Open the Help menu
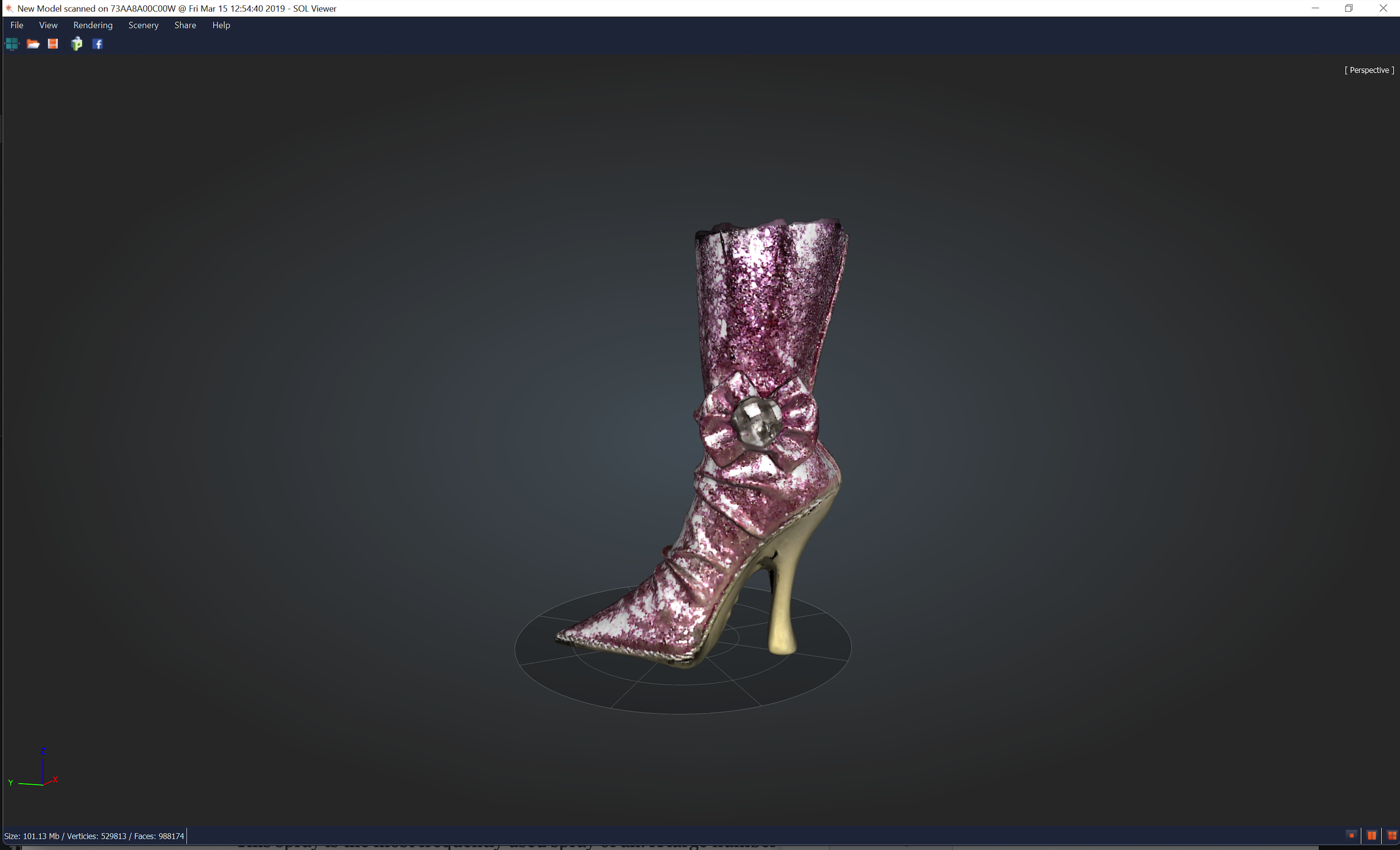 click(x=221, y=25)
